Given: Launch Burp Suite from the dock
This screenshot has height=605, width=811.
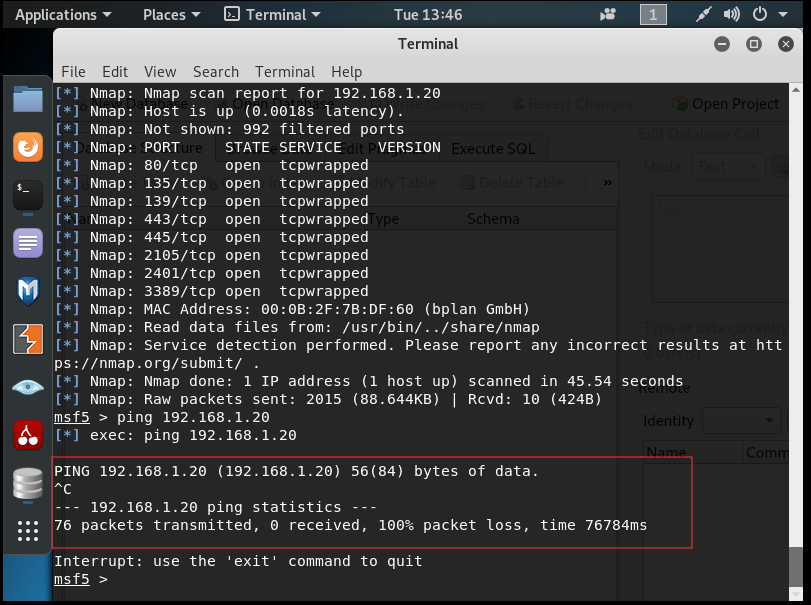Looking at the screenshot, I should click(27, 339).
